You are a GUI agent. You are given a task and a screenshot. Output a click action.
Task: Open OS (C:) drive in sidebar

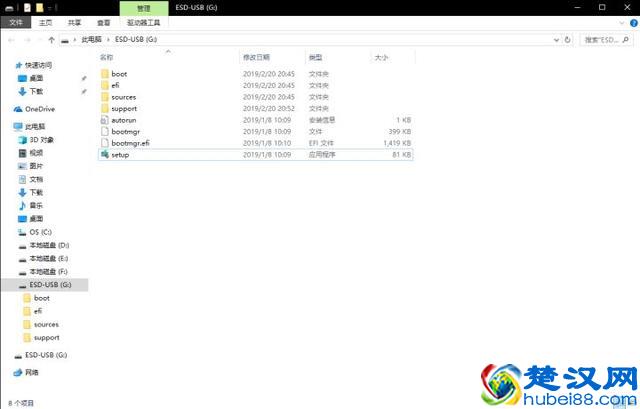click(x=41, y=231)
